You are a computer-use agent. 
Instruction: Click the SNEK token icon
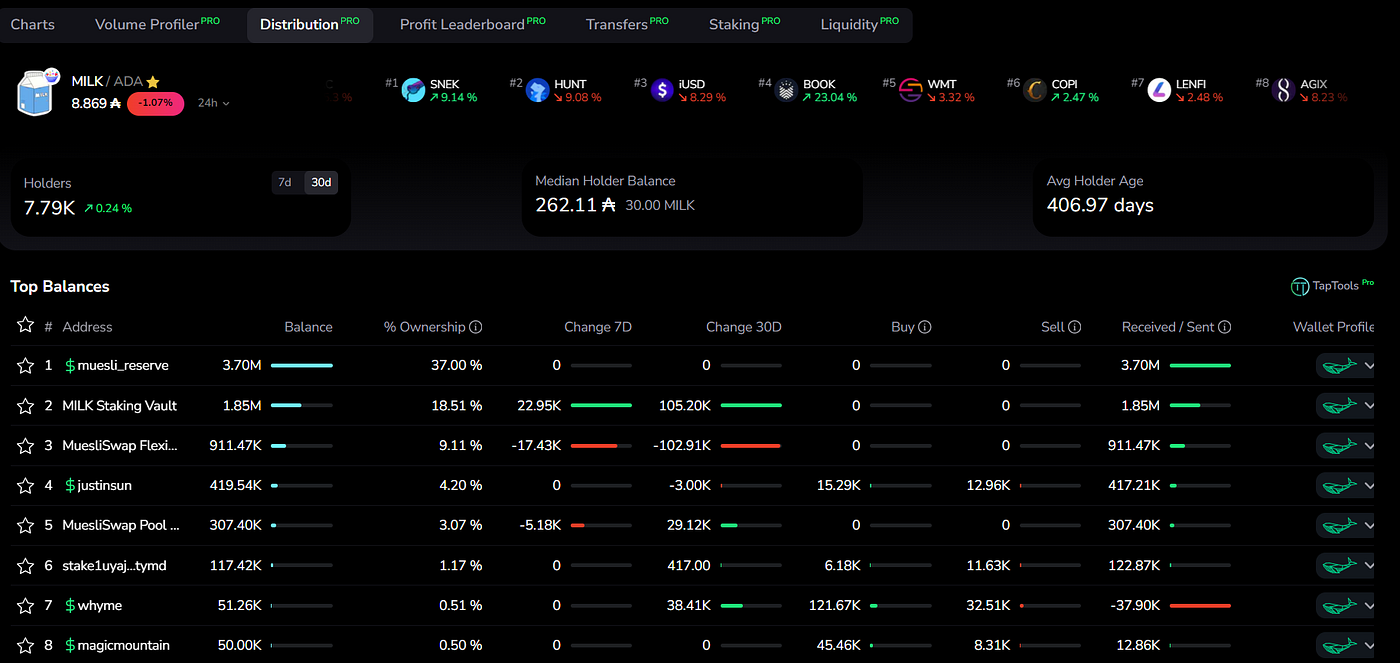coord(413,90)
